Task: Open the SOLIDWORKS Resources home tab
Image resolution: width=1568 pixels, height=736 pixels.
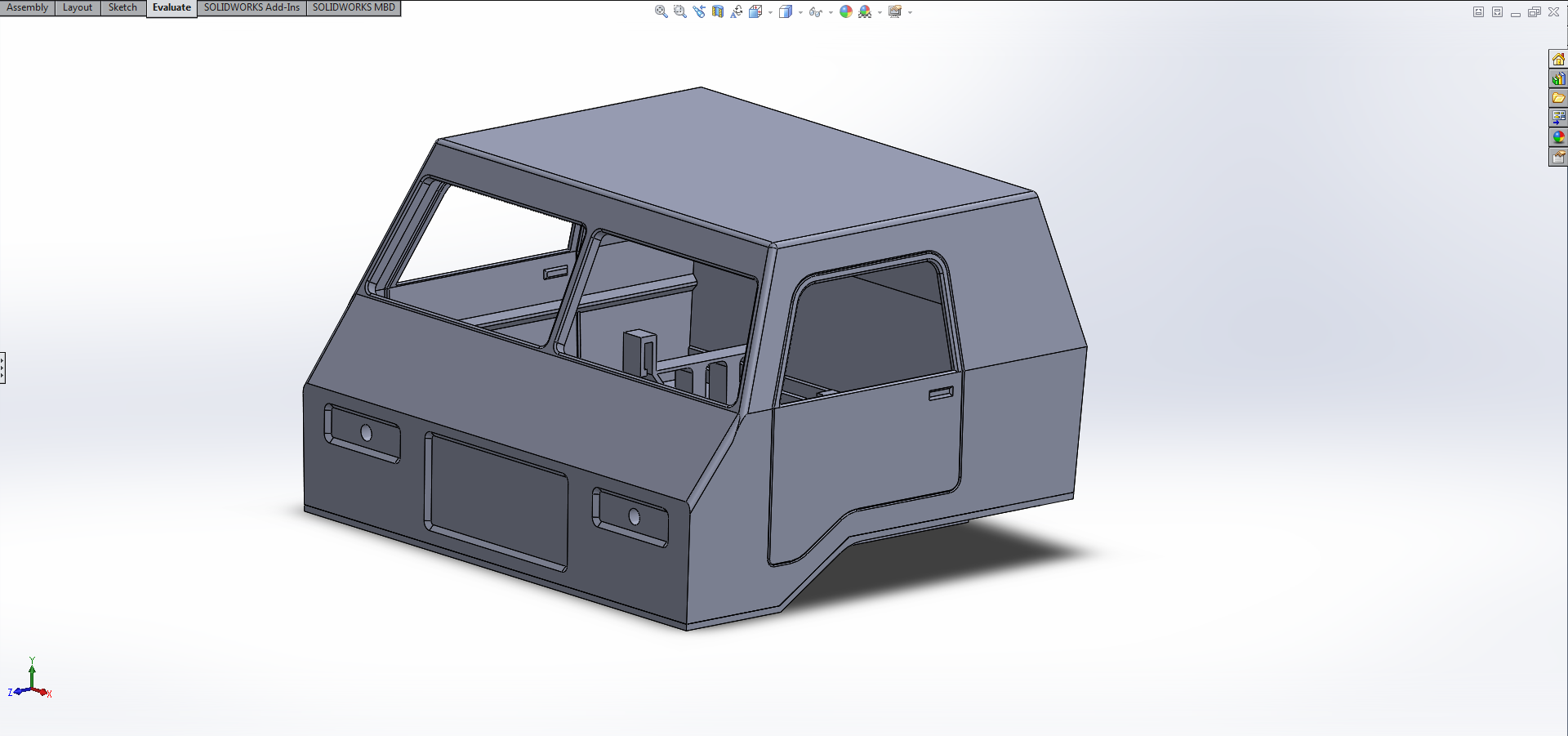Action: [x=1558, y=59]
